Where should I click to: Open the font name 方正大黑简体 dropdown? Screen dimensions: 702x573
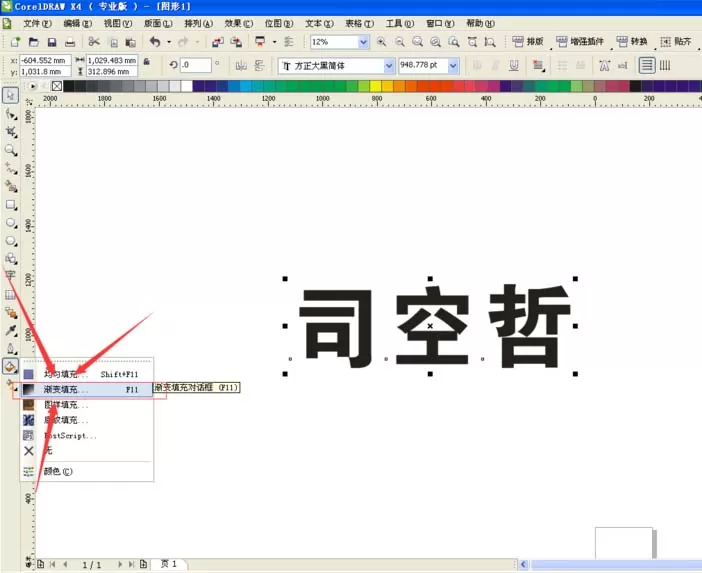pyautogui.click(x=389, y=66)
